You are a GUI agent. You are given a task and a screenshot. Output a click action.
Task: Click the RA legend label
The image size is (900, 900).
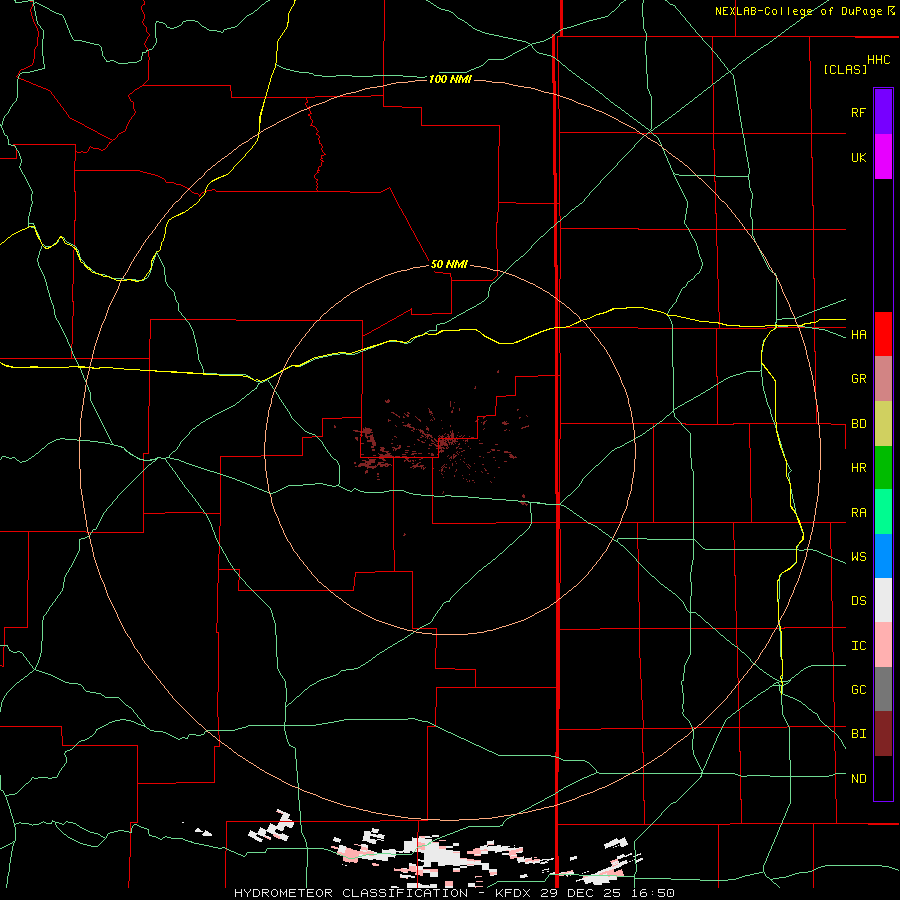(x=858, y=513)
